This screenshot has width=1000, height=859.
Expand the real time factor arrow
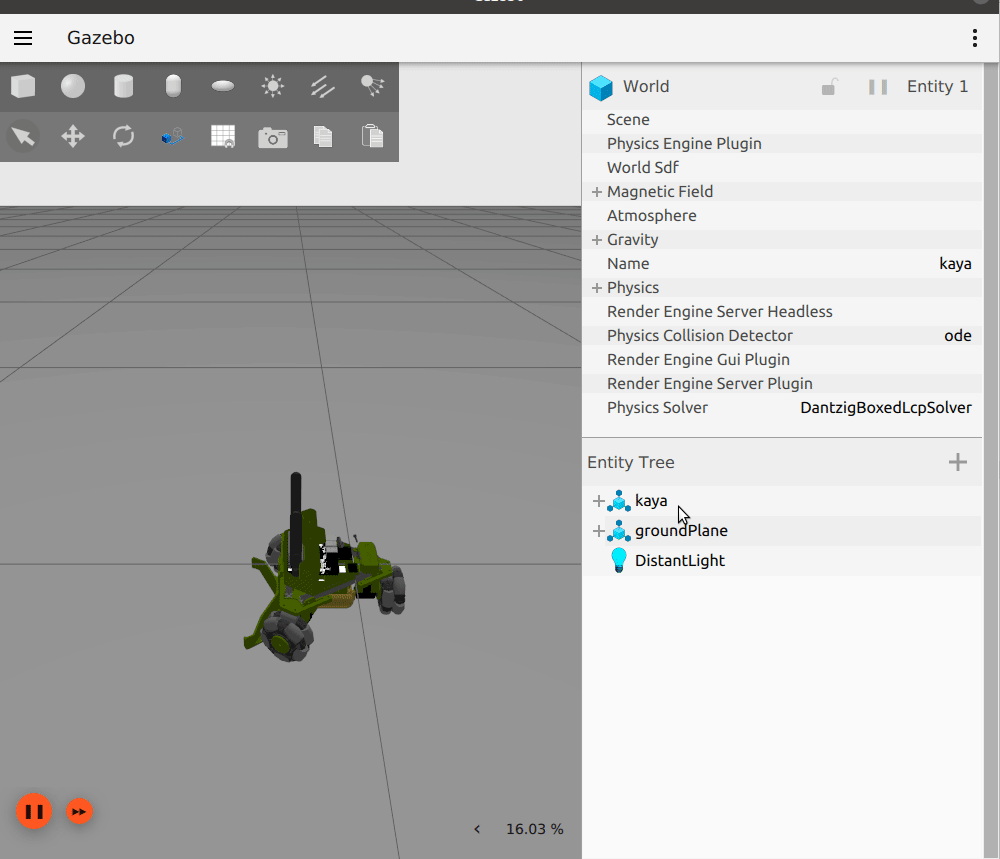(477, 829)
